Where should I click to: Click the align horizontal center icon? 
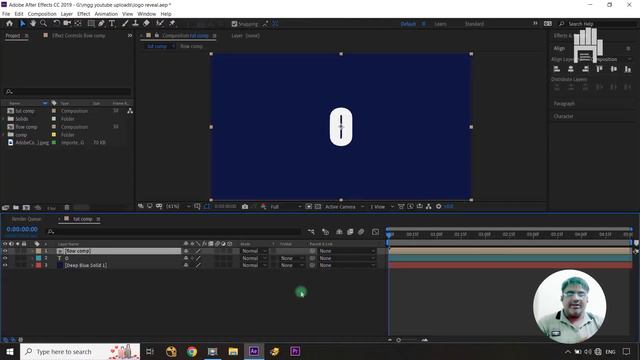click(x=571, y=69)
